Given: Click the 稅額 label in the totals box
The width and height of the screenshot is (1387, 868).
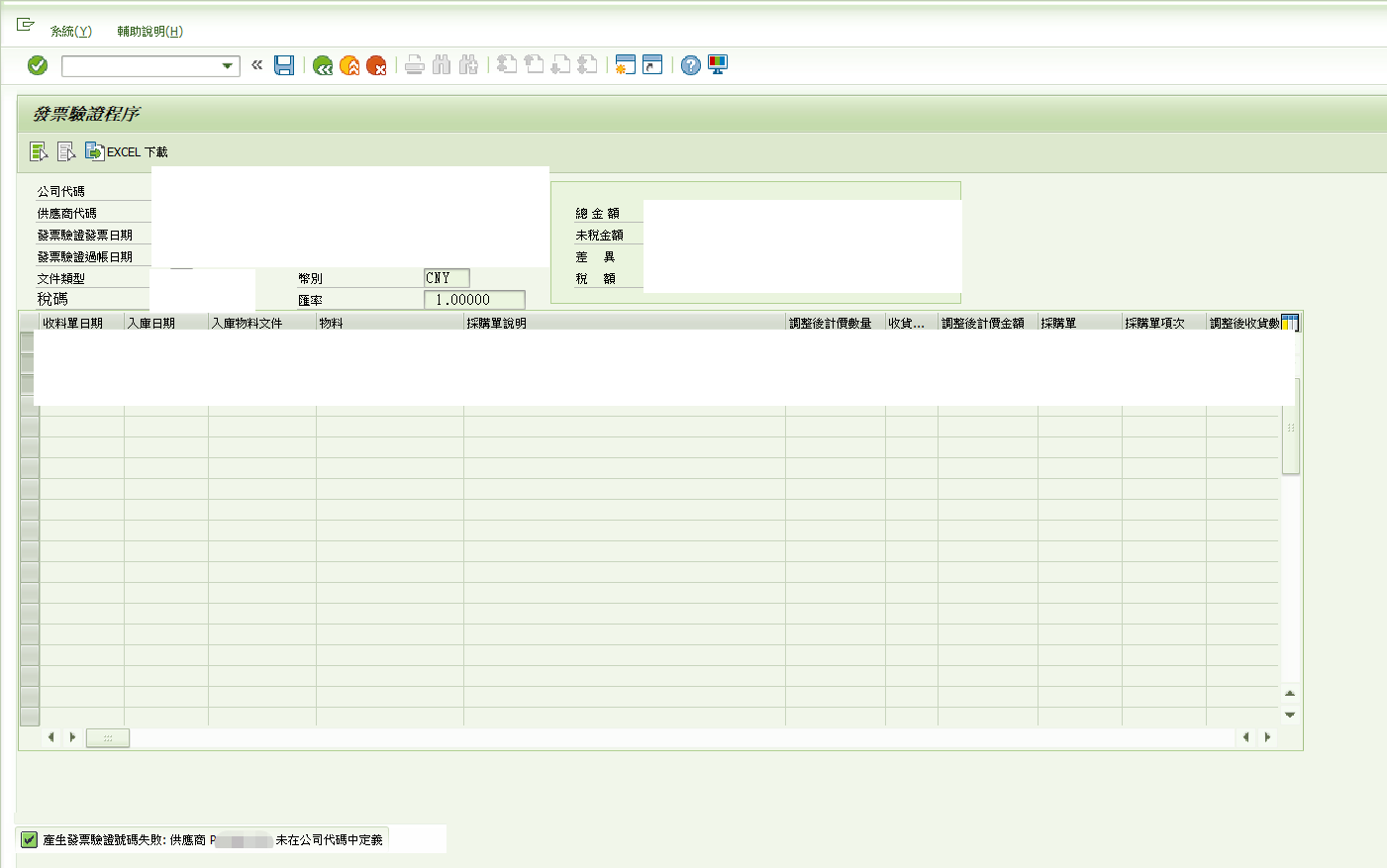Looking at the screenshot, I should (596, 278).
